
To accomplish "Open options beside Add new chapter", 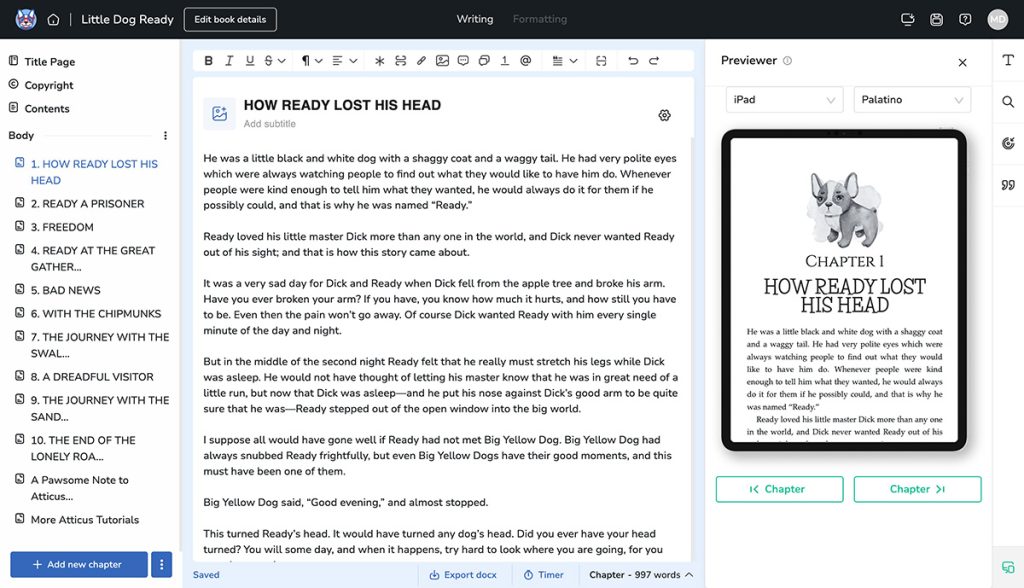I will pos(161,564).
